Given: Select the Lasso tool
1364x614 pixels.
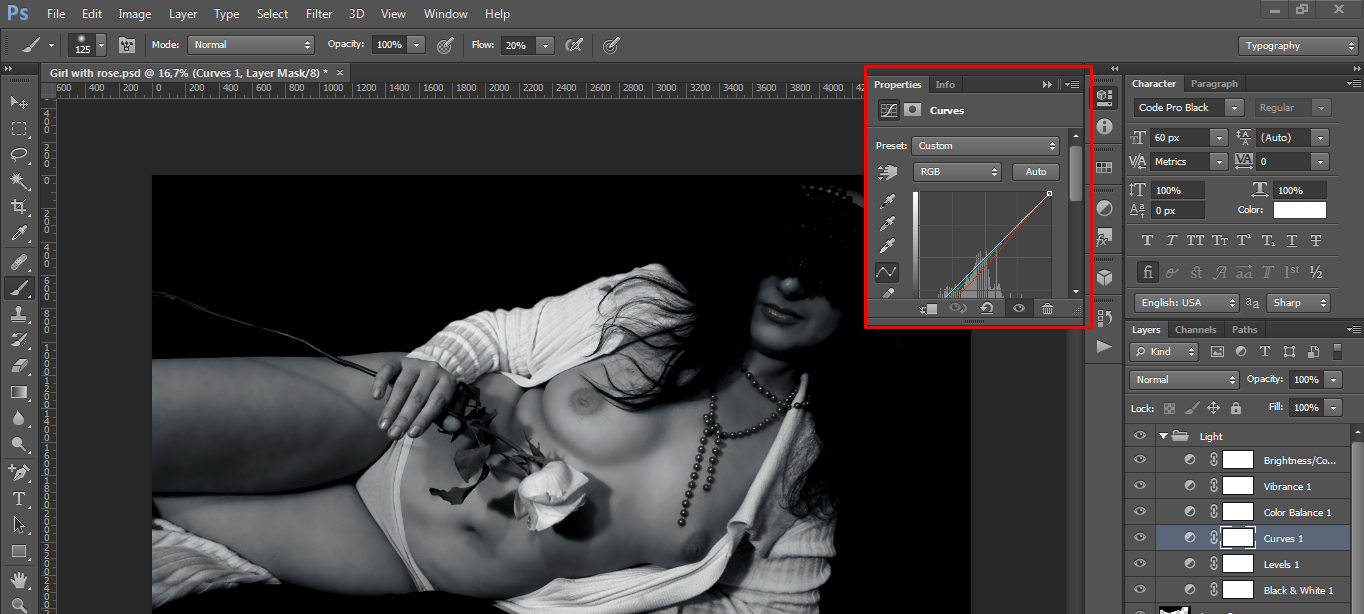Looking at the screenshot, I should (x=19, y=155).
